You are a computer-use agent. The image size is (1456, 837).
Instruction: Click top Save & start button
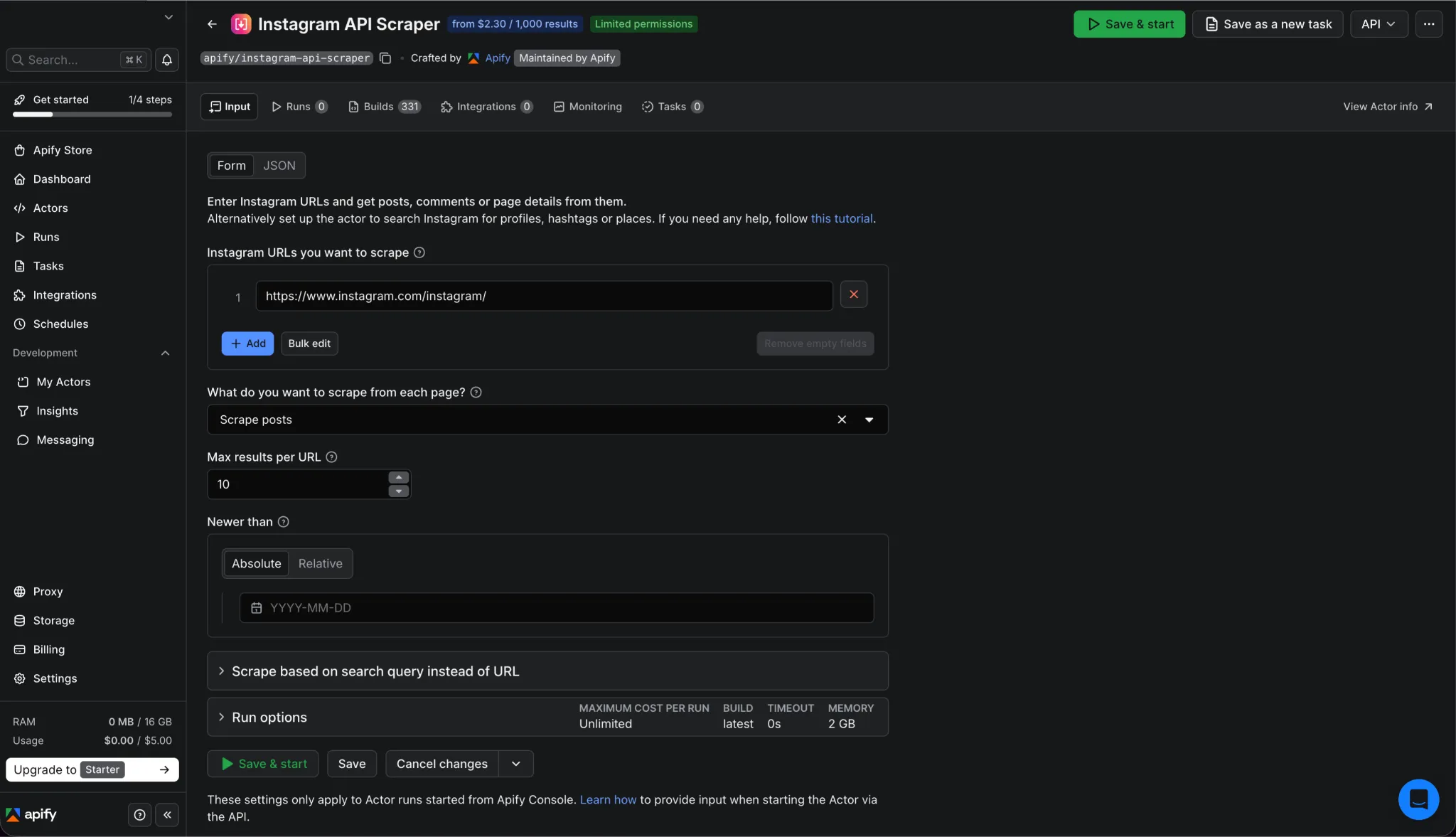point(1129,24)
